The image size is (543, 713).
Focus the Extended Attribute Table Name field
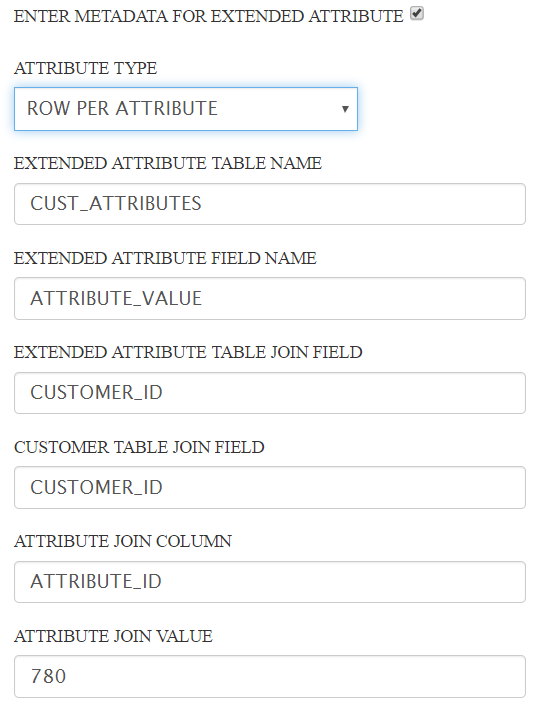[270, 204]
